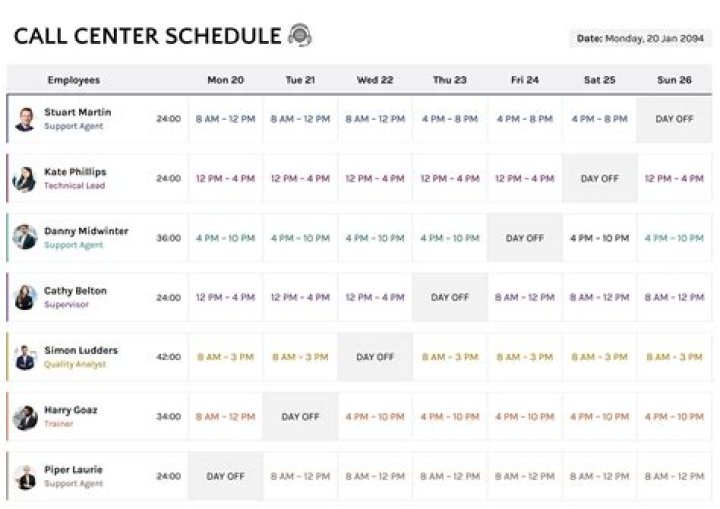Click Danny Midwinter's Friday DAY OFF cell

pyautogui.click(x=525, y=238)
